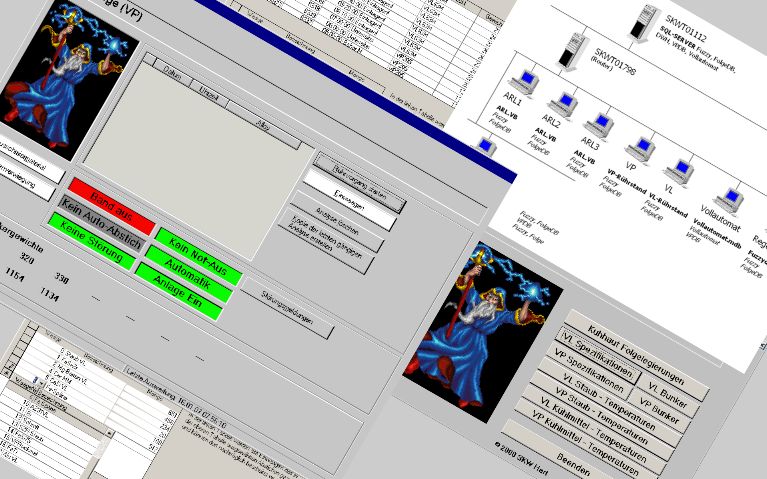Screen dimensions: 767x479
Task: Click the white Einwaagen field
Action: coord(350,200)
